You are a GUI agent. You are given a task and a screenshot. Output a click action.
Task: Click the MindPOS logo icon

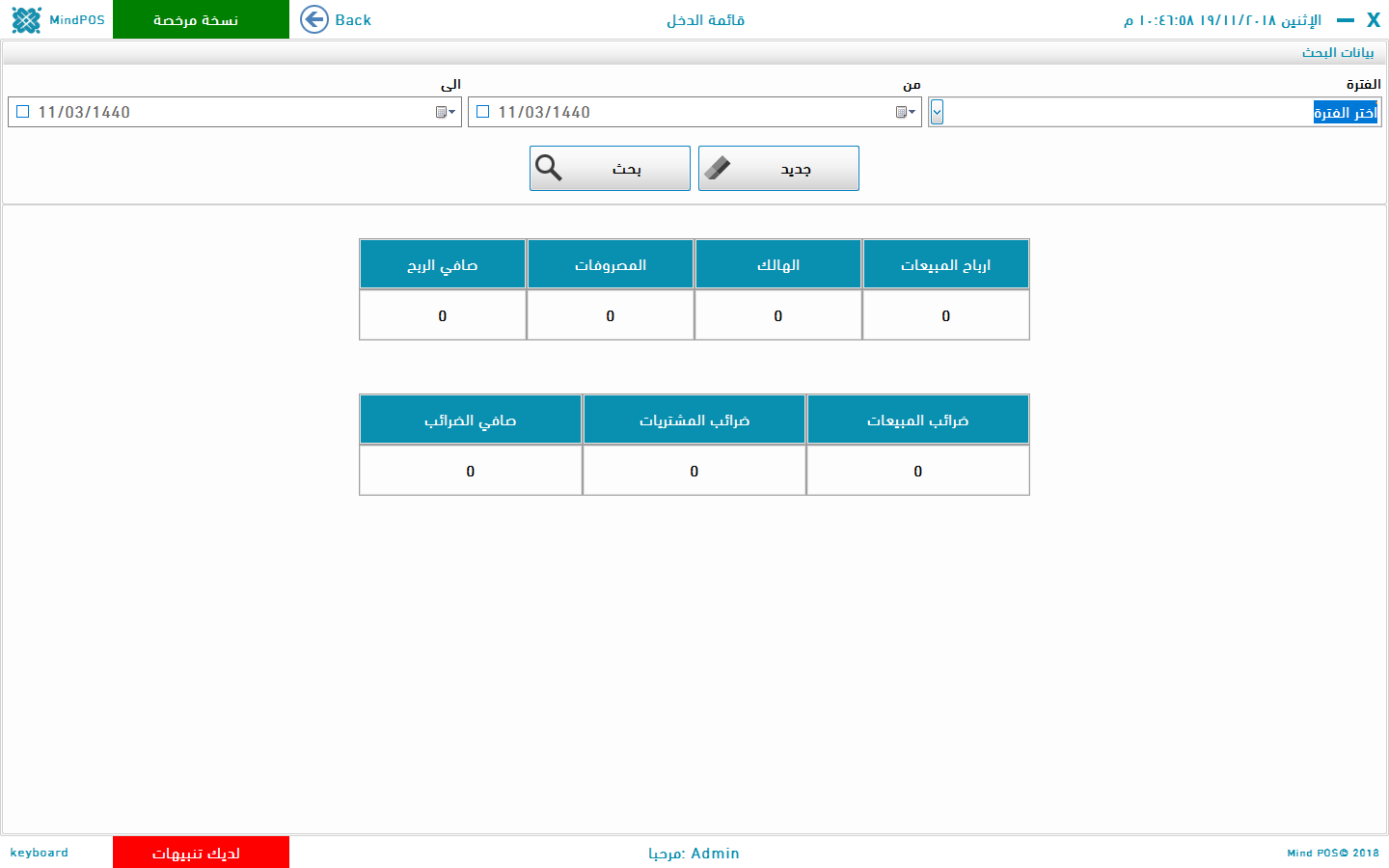point(26,20)
